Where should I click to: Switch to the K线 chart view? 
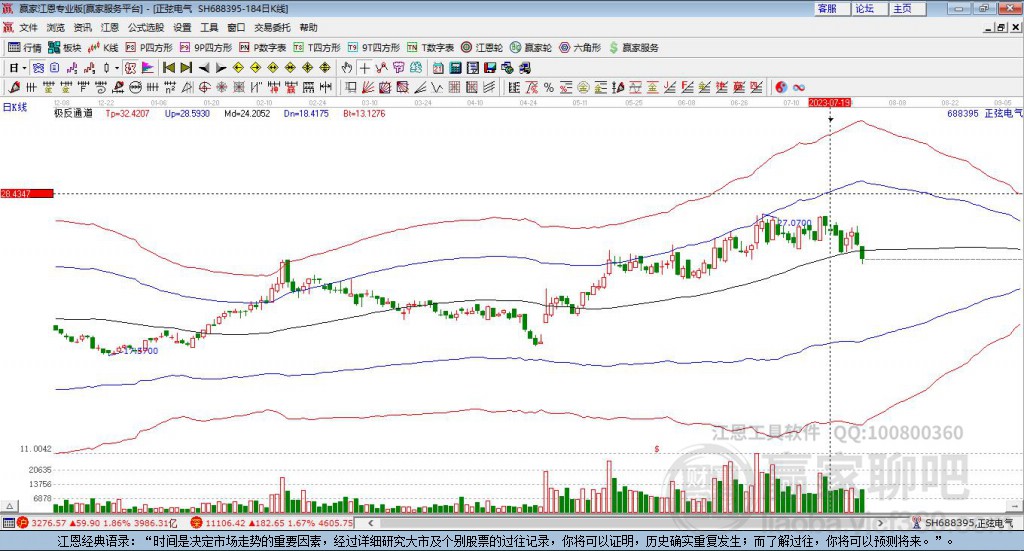click(x=103, y=48)
